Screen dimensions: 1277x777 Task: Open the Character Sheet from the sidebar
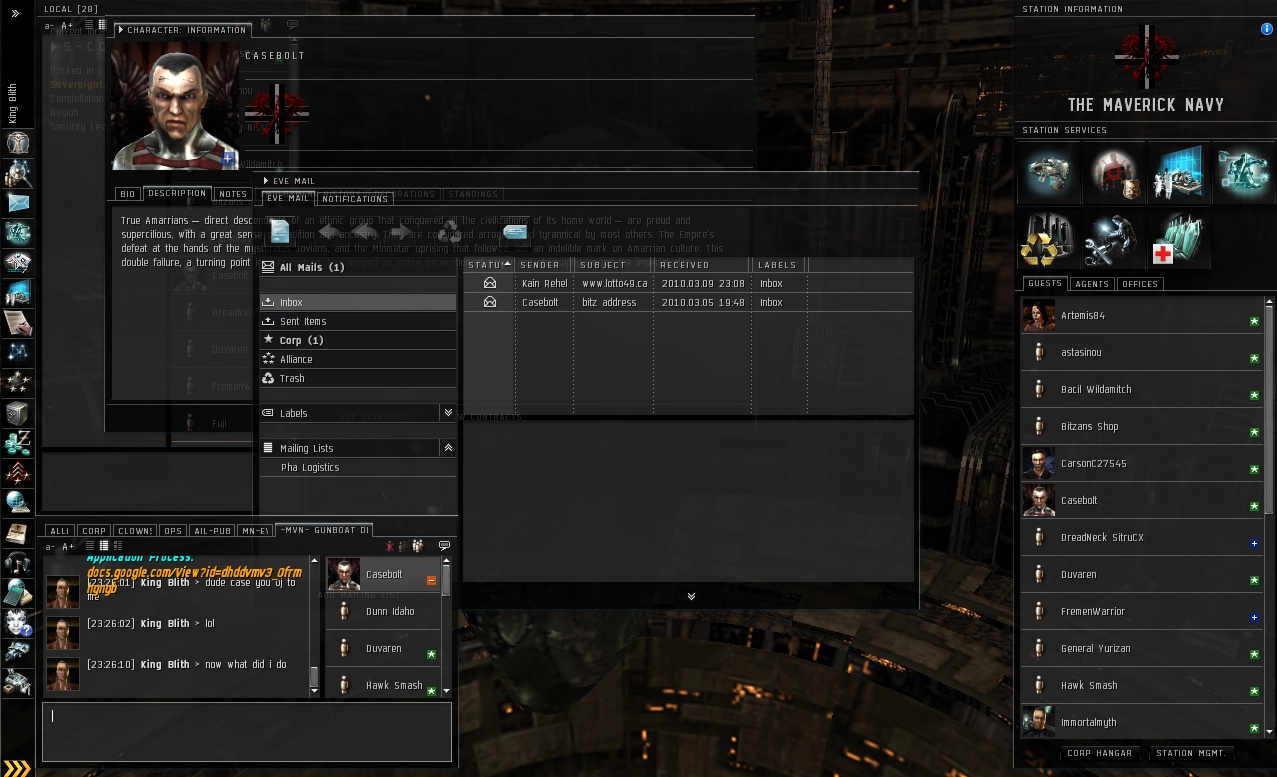[x=17, y=142]
